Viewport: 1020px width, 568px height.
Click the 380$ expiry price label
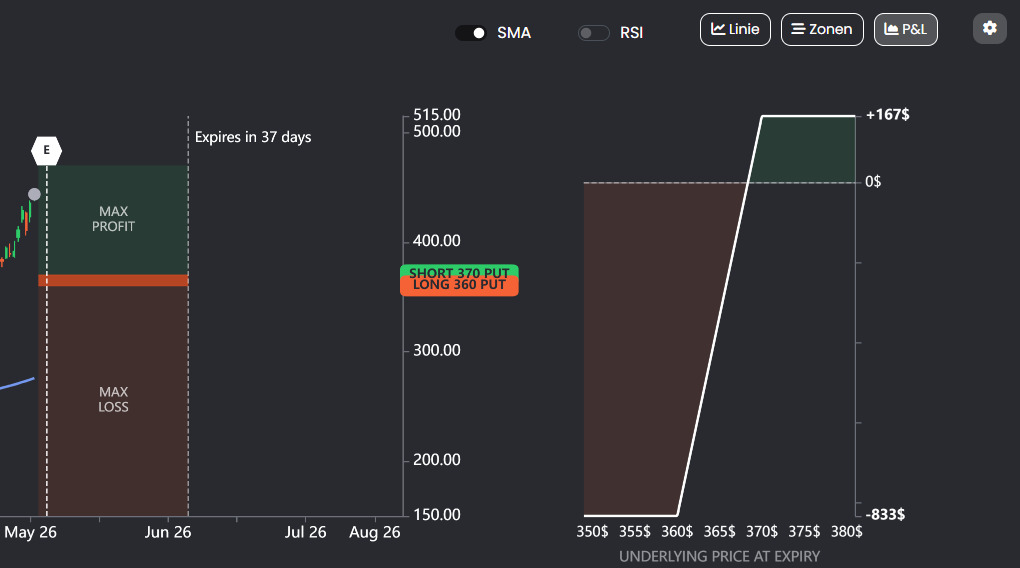point(846,532)
